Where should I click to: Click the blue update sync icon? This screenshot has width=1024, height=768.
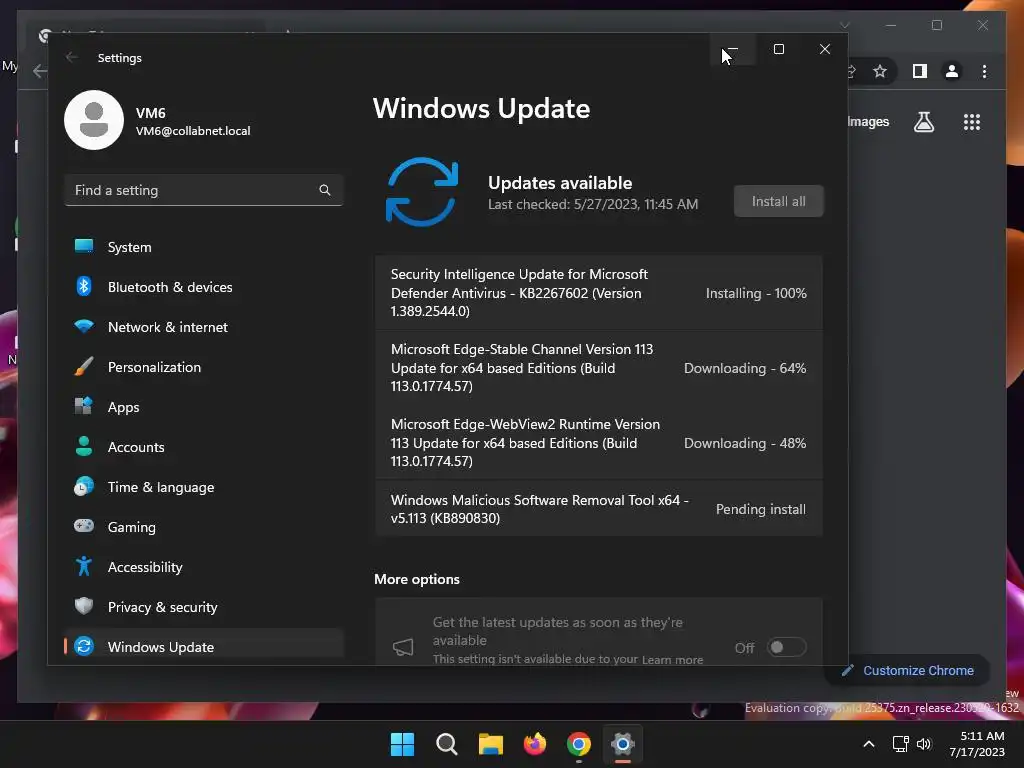coord(422,192)
